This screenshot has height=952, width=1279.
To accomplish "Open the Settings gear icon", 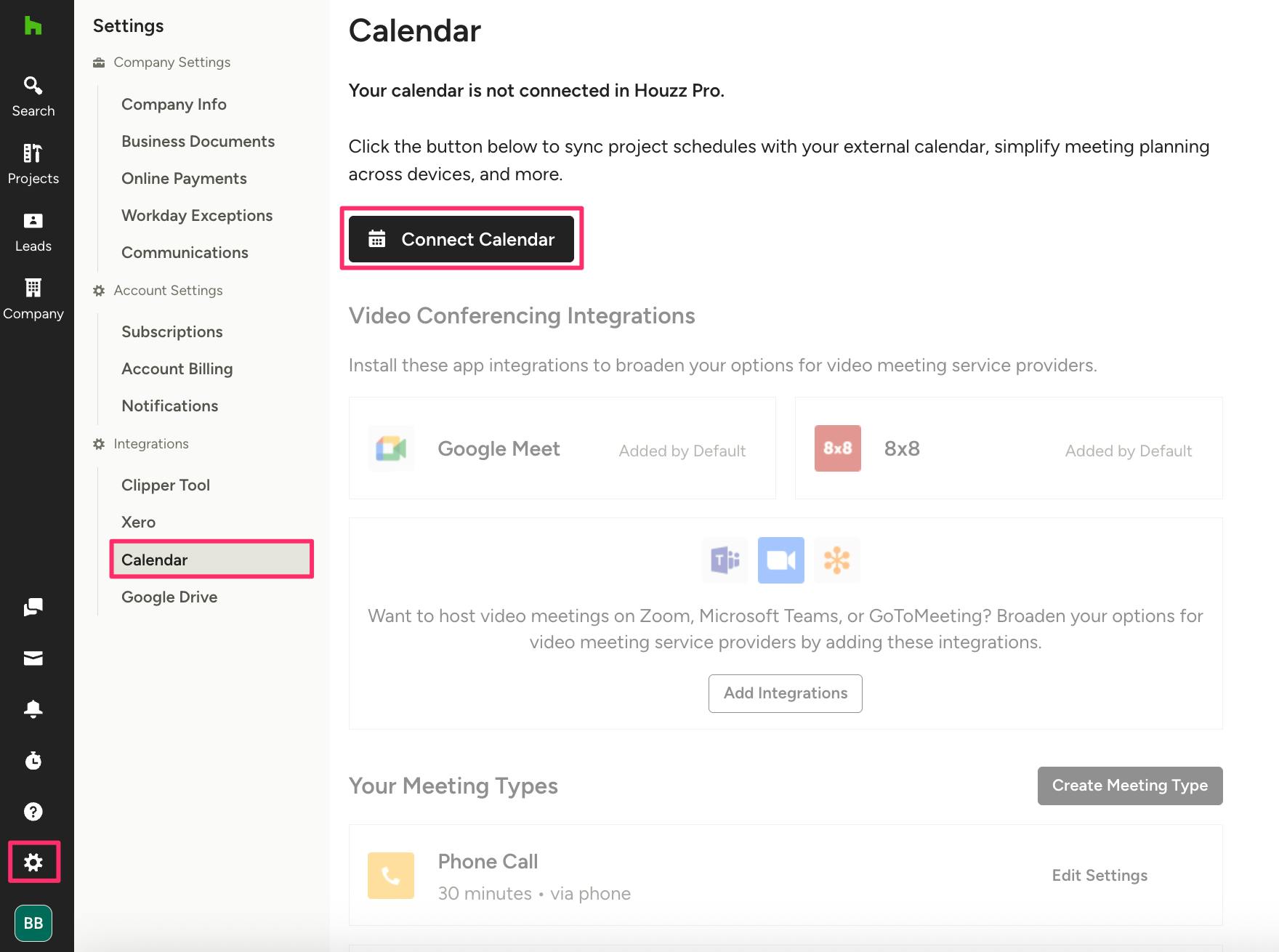I will coord(33,862).
